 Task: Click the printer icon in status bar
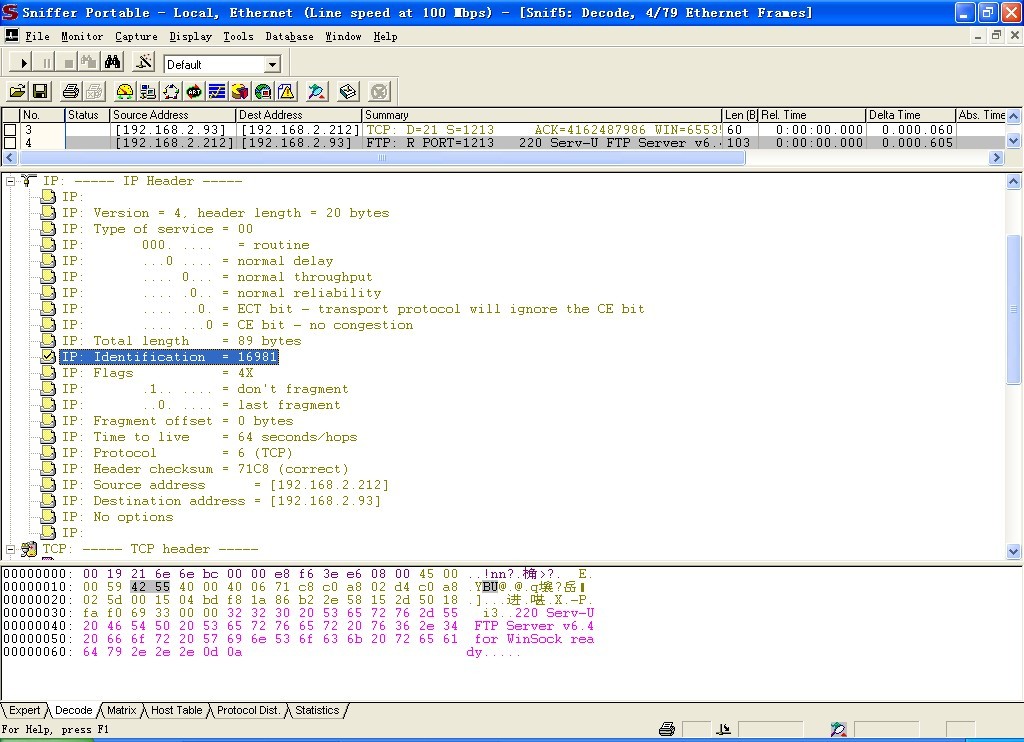click(667, 729)
